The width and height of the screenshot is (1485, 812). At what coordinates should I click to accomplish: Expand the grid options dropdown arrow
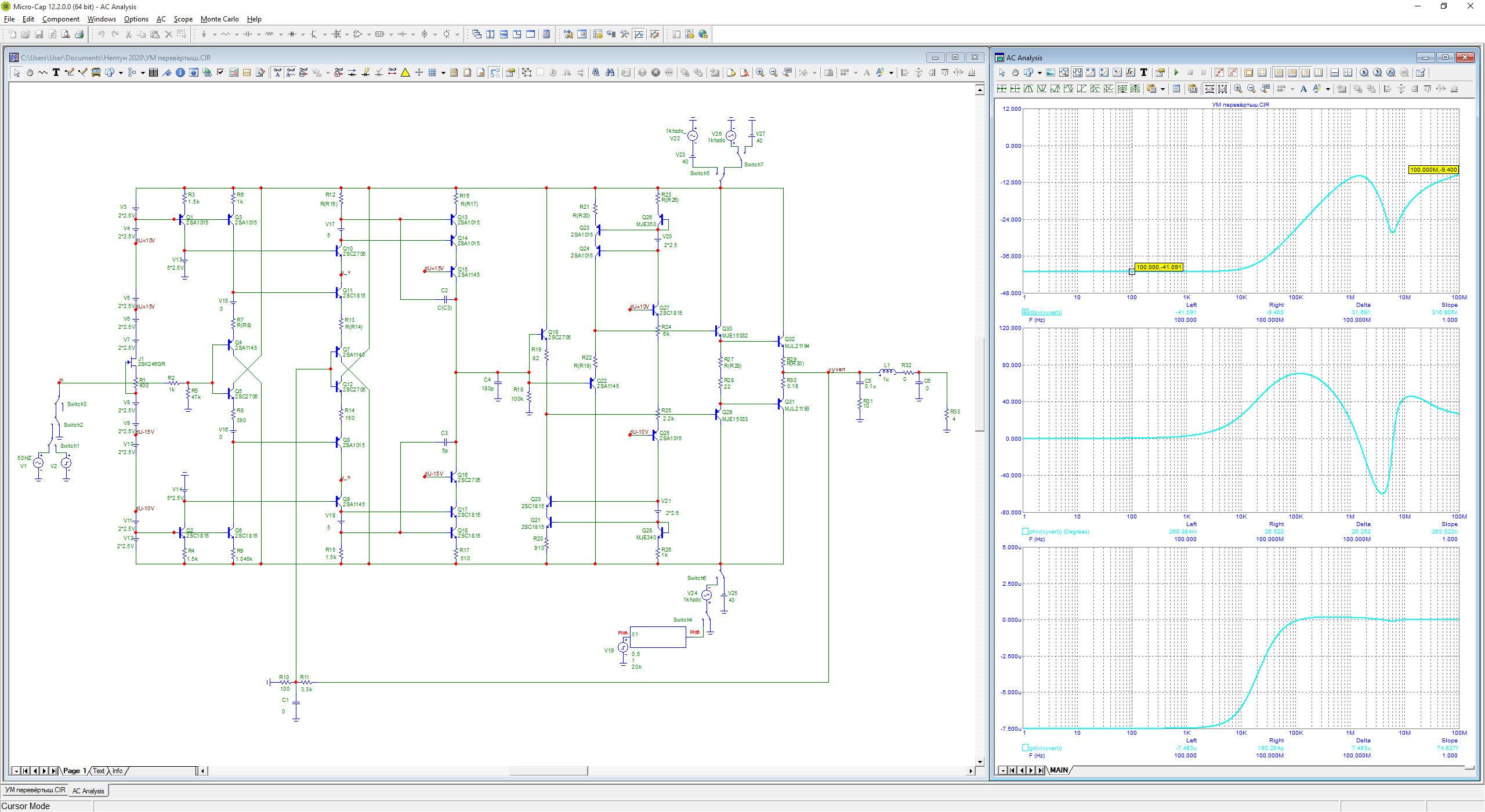click(x=443, y=73)
